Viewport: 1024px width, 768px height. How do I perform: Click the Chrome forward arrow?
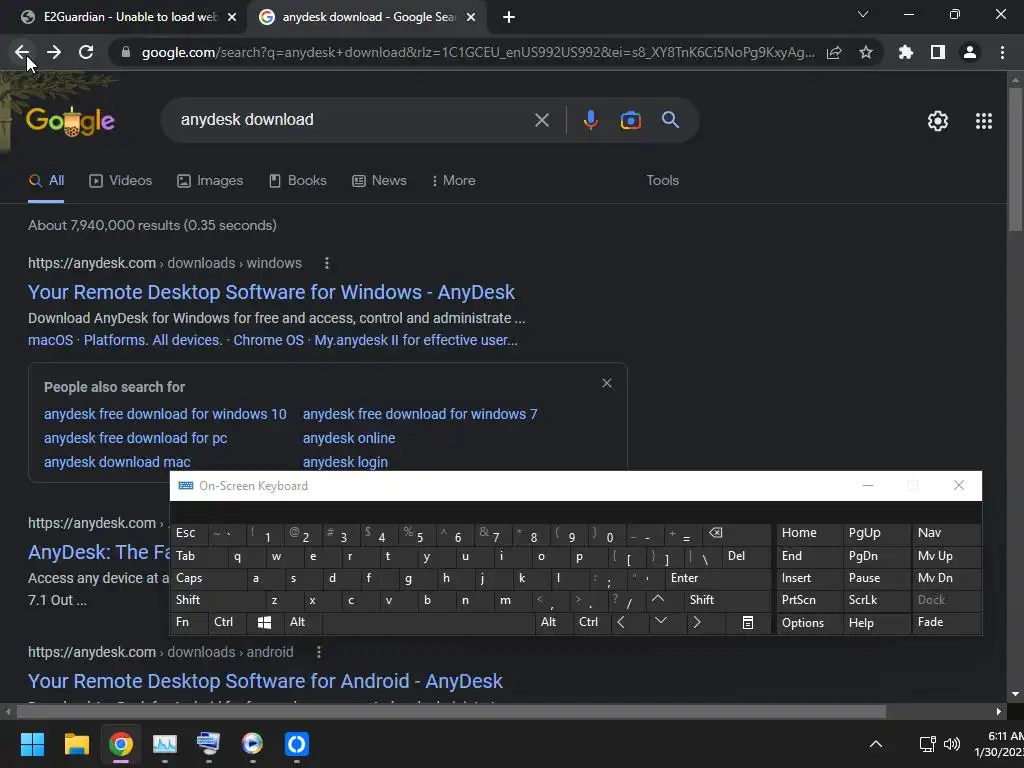point(54,52)
